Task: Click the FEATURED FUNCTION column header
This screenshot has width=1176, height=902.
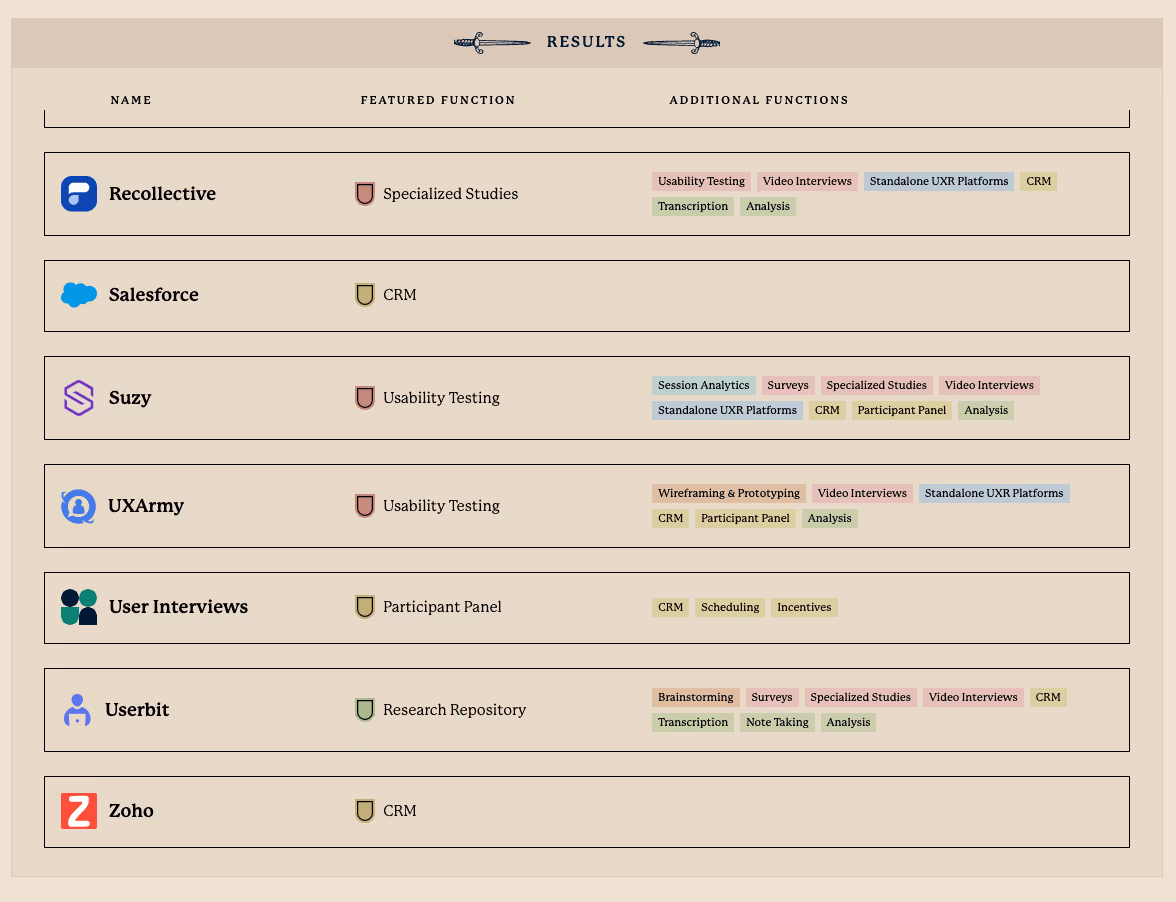Action: tap(438, 100)
